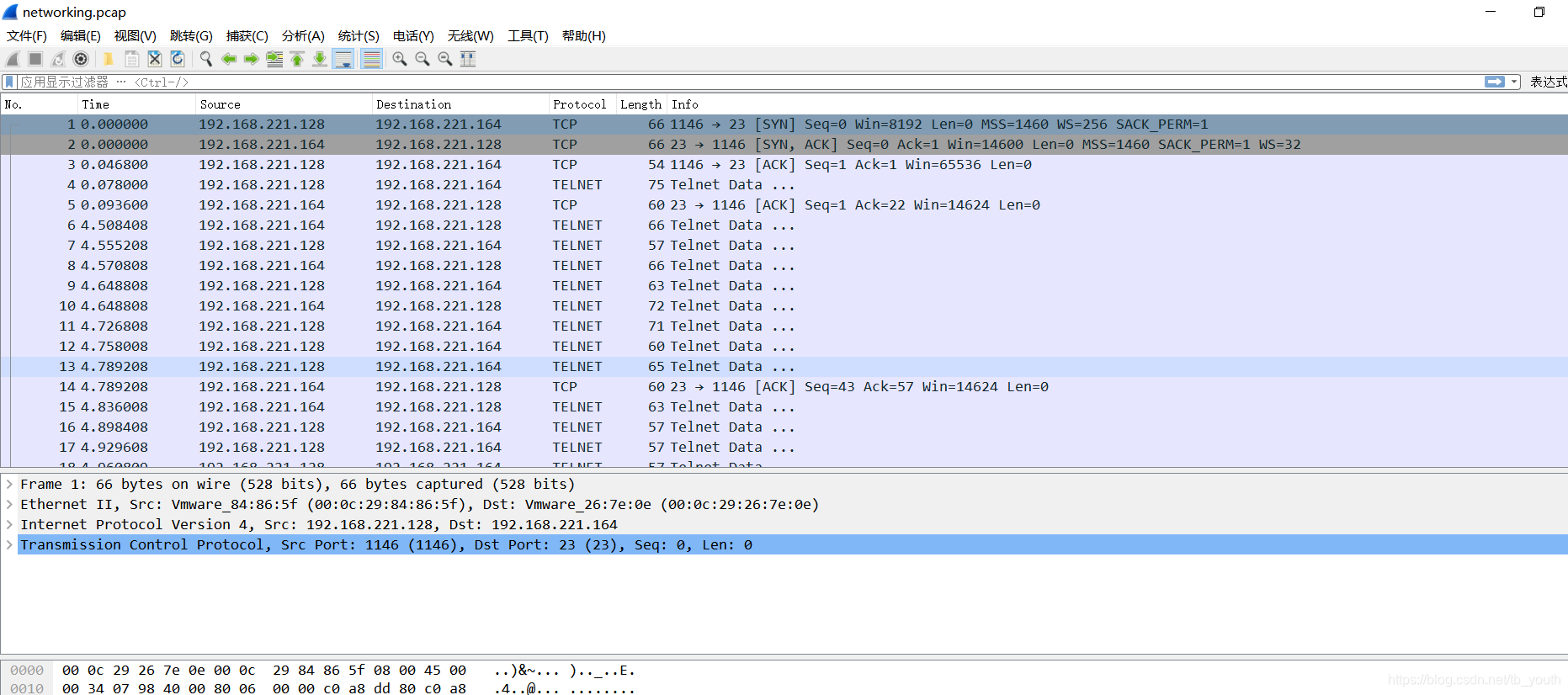Click hex offset 0000 in the bytes pane
The image size is (1568, 695).
click(27, 671)
